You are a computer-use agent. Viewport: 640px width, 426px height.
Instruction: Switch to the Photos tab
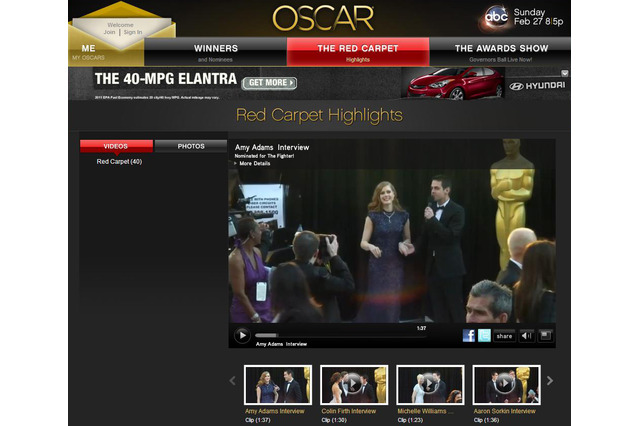[x=191, y=146]
